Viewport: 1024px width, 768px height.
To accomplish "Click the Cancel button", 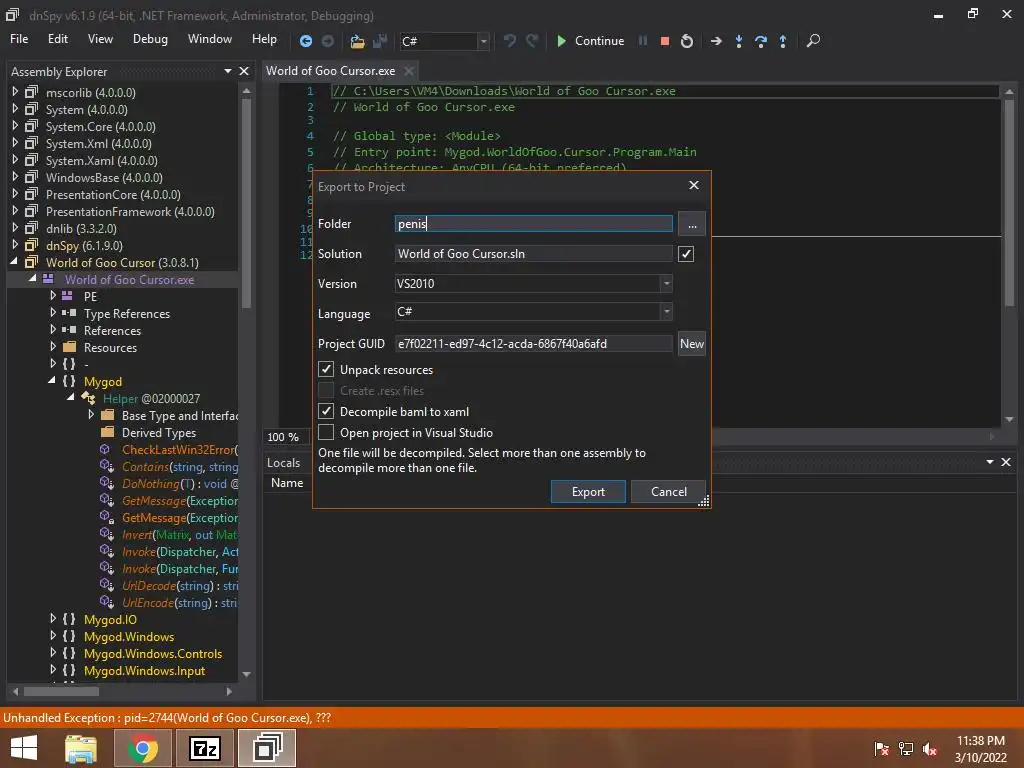I will (x=669, y=492).
